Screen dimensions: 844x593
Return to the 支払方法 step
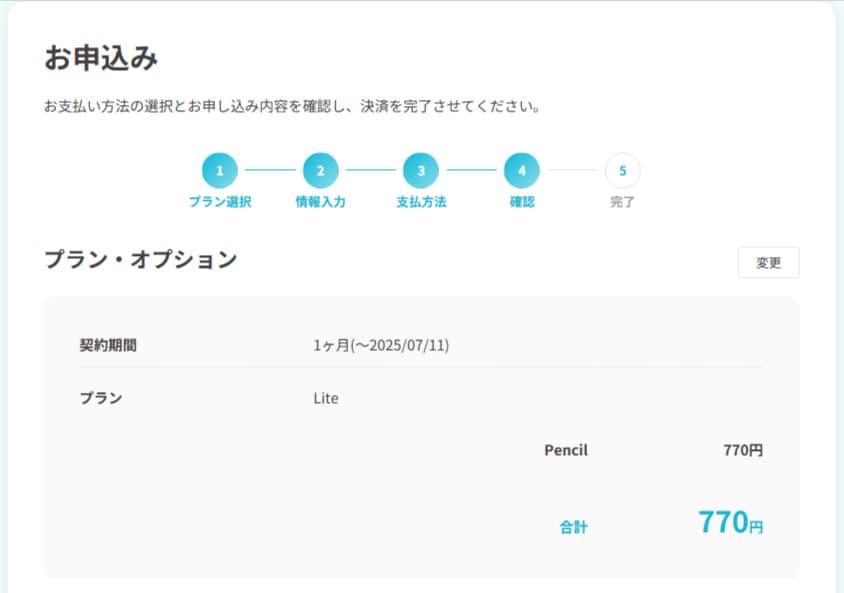(421, 201)
